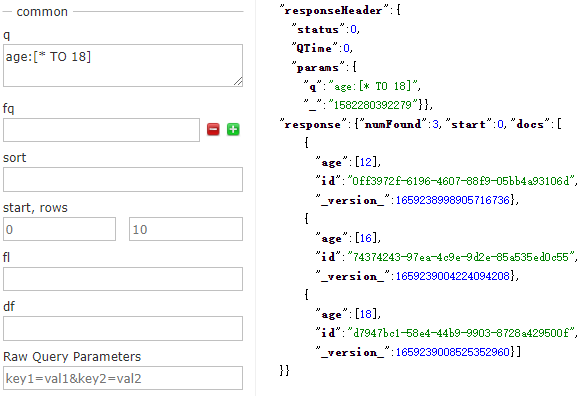
Task: Click the "status" key in response
Action: tap(318, 29)
